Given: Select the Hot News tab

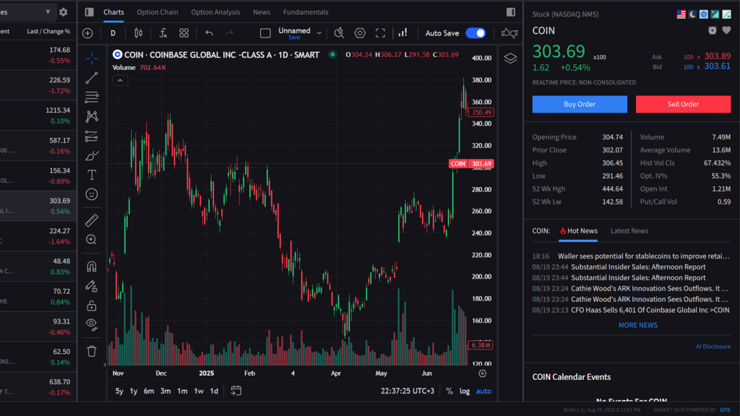Looking at the screenshot, I should pyautogui.click(x=578, y=231).
